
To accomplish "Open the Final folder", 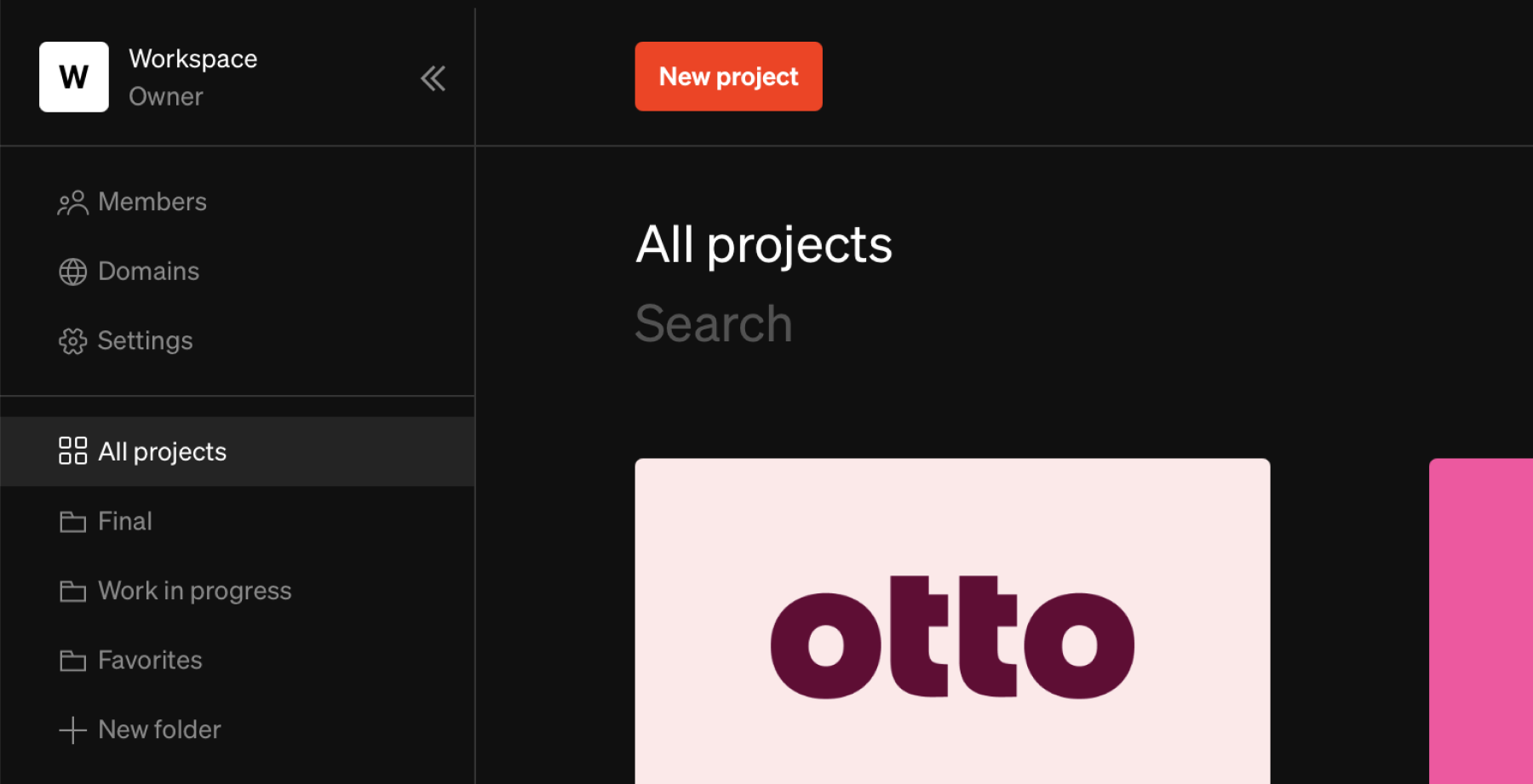I will [124, 521].
